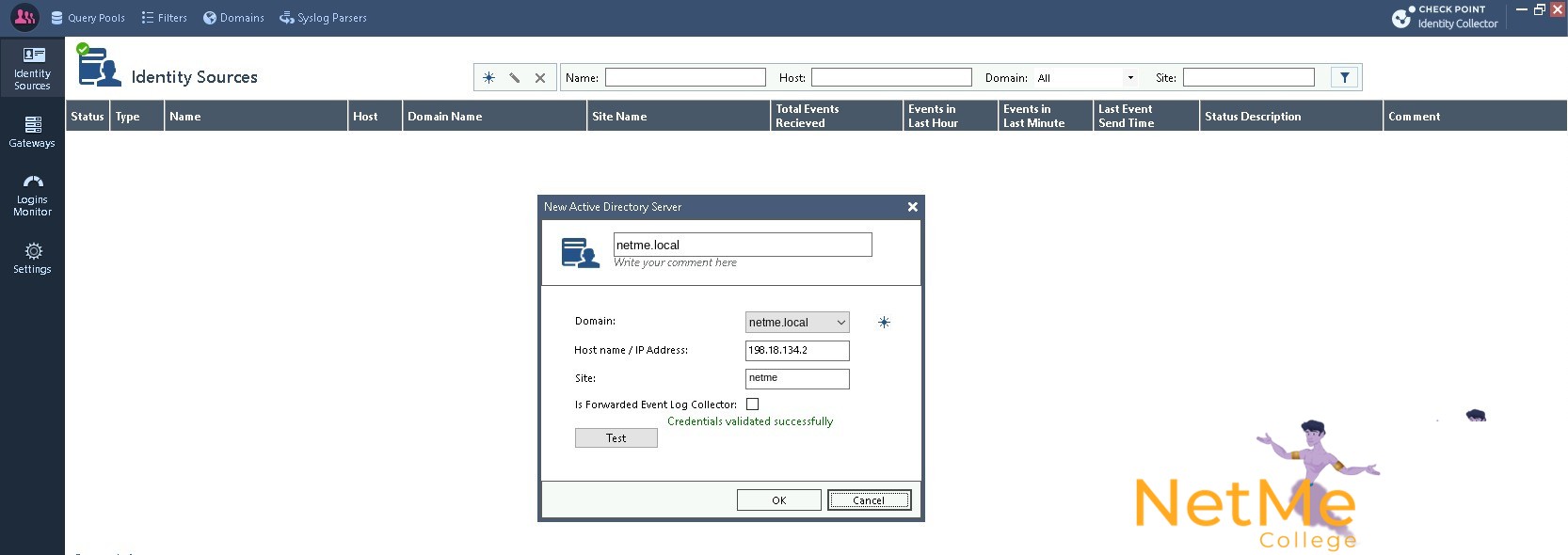The height and width of the screenshot is (555, 1568).
Task: Click the Cancel button
Action: (869, 500)
